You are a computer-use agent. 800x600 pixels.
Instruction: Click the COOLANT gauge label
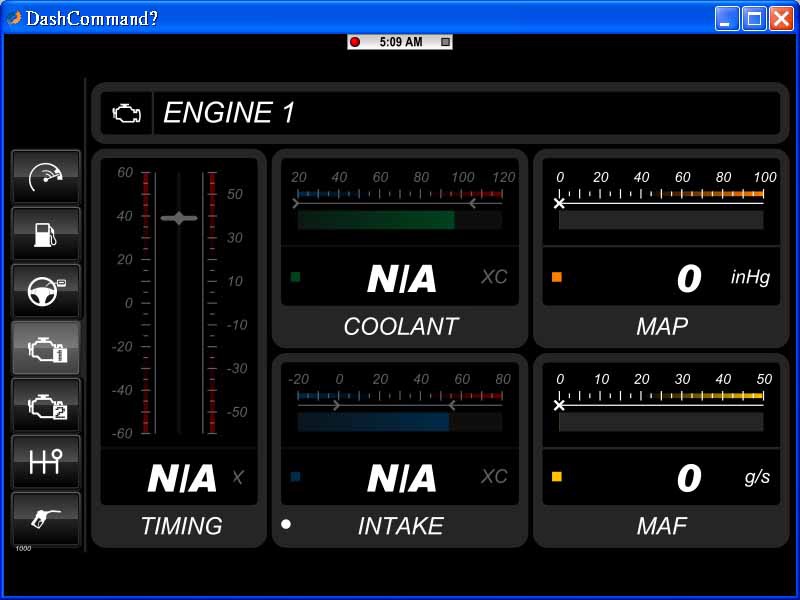point(400,327)
